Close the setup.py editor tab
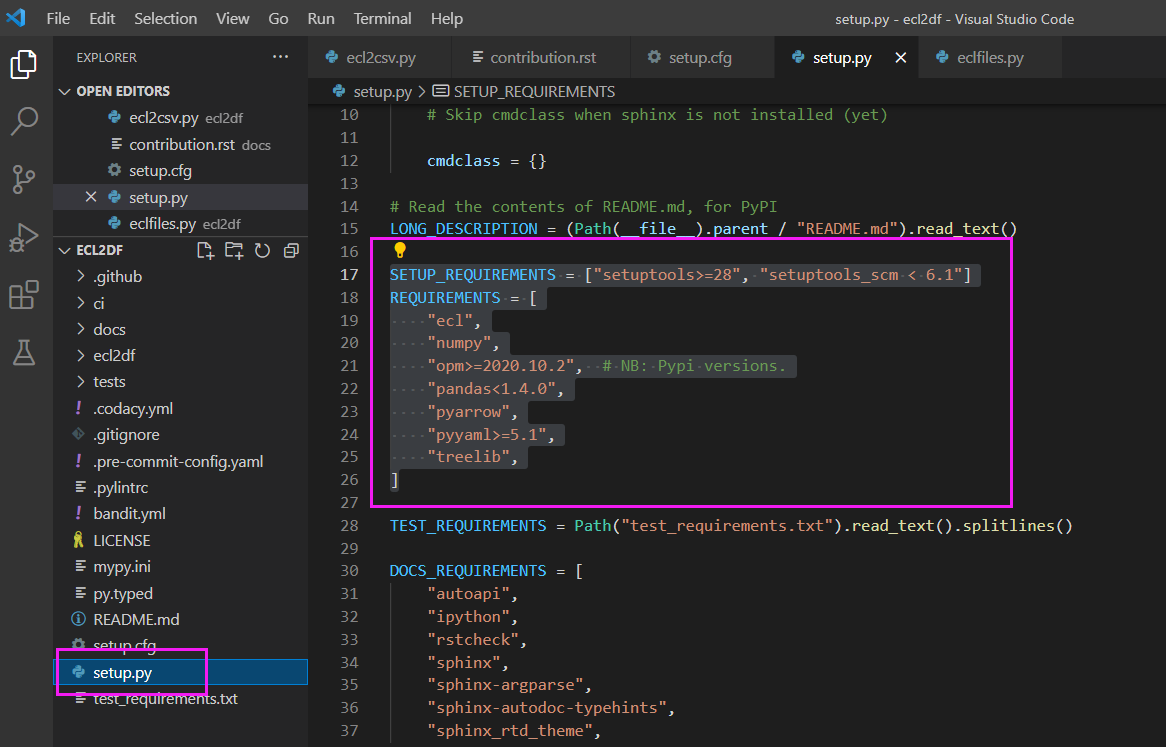Viewport: 1166px width, 747px height. click(901, 57)
